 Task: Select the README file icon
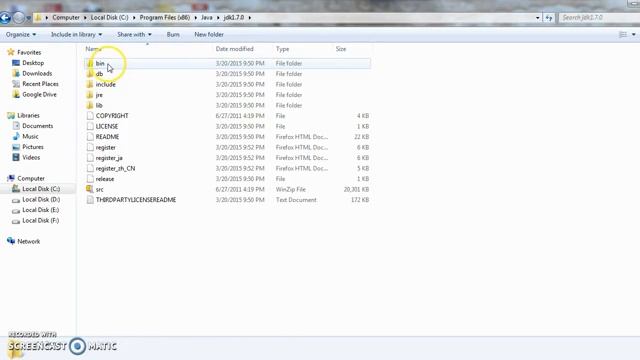(90, 137)
